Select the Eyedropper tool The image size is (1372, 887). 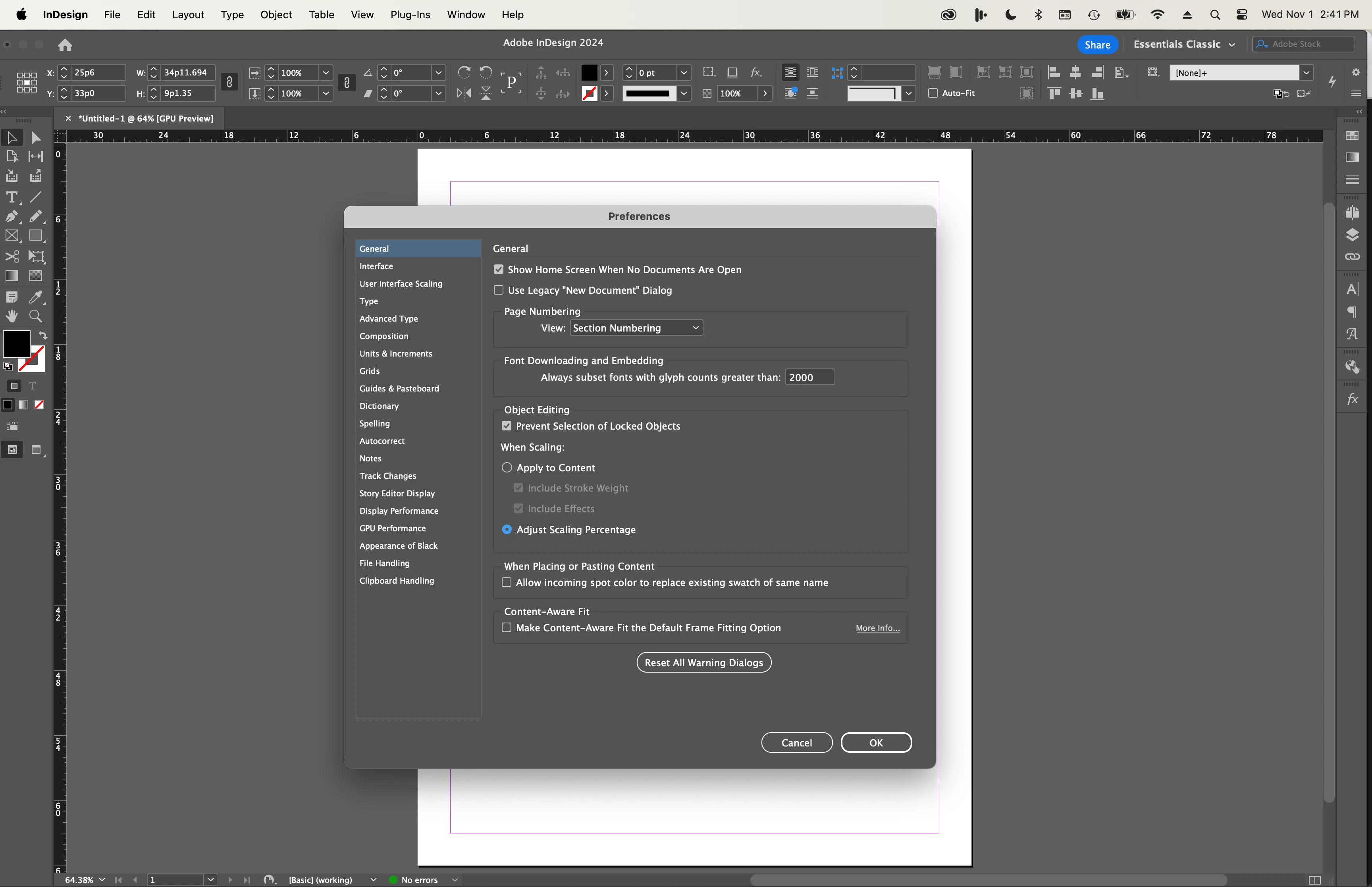[36, 297]
